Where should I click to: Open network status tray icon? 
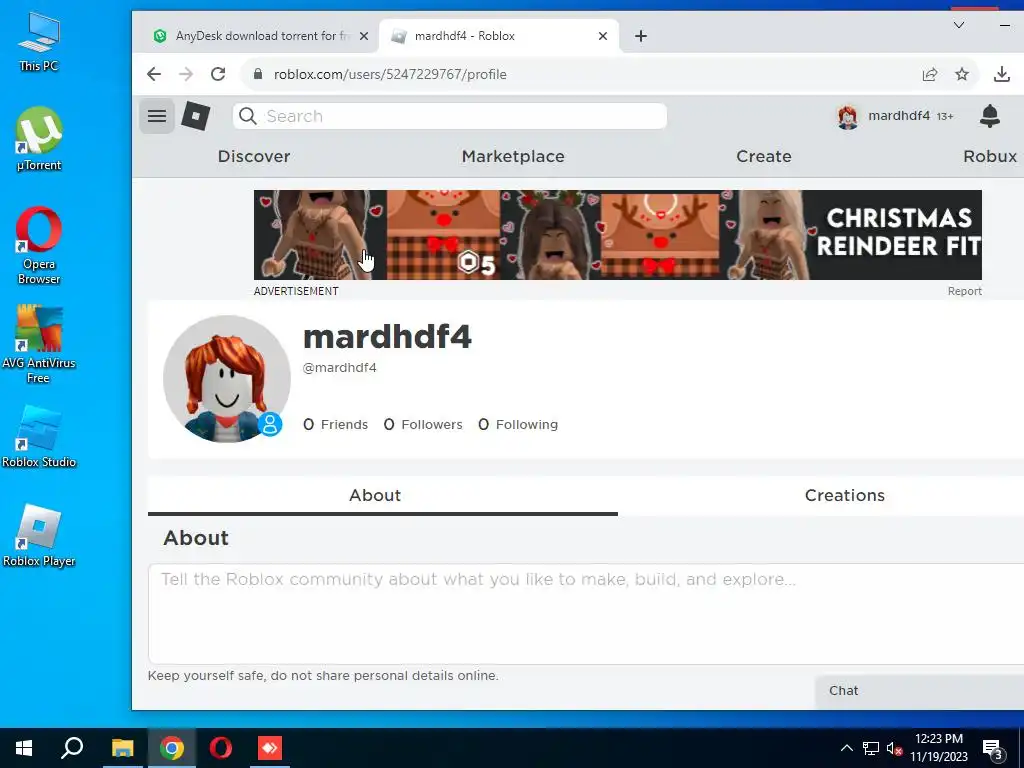[x=871, y=748]
